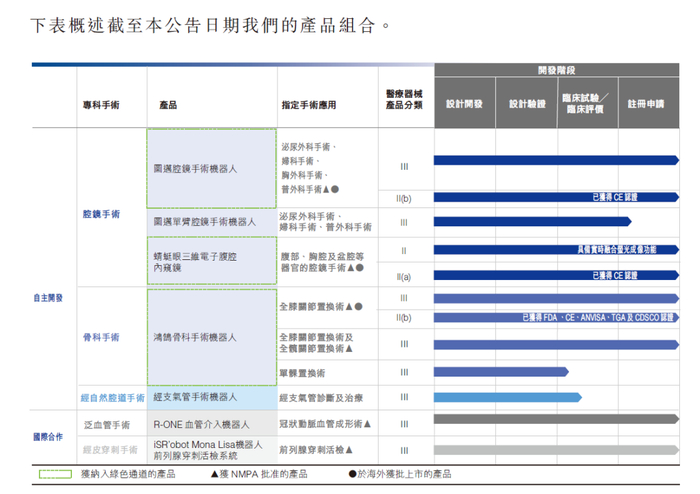Screen dimensions: 700x494
Task: Click the 蜻蜓眼三維電子腹腔內窺鏡 cell
Action: click(x=212, y=261)
